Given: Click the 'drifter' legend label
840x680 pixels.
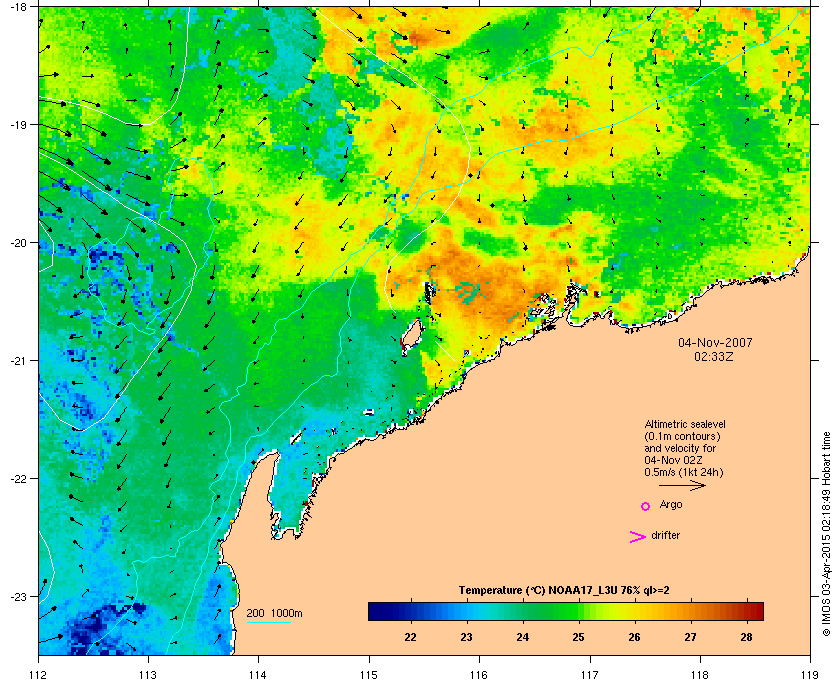Looking at the screenshot, I should click(665, 535).
